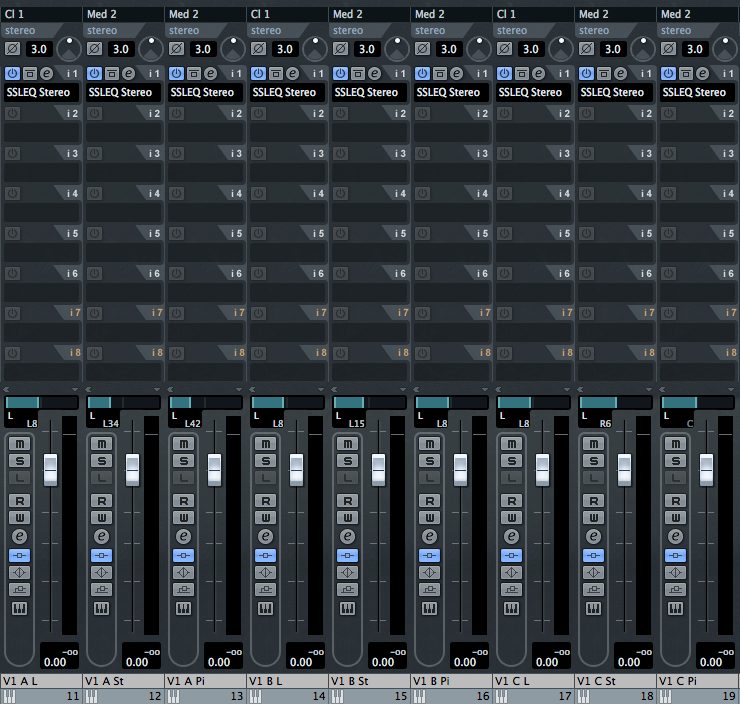Screen dimensions: 740x704
Task: Open channel settings for V1 B L
Action: pos(265,536)
